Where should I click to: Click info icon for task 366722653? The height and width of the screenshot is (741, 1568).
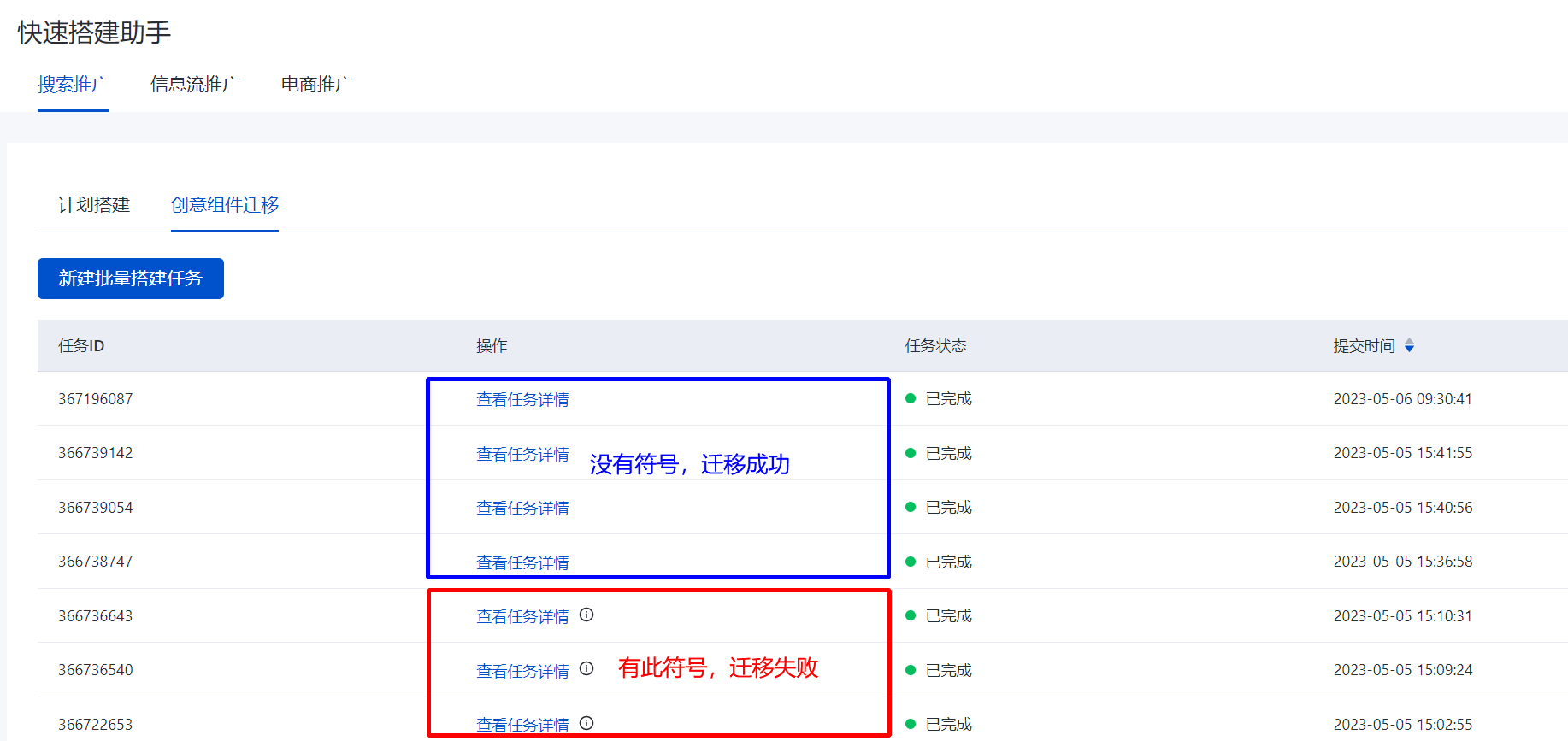(x=587, y=723)
